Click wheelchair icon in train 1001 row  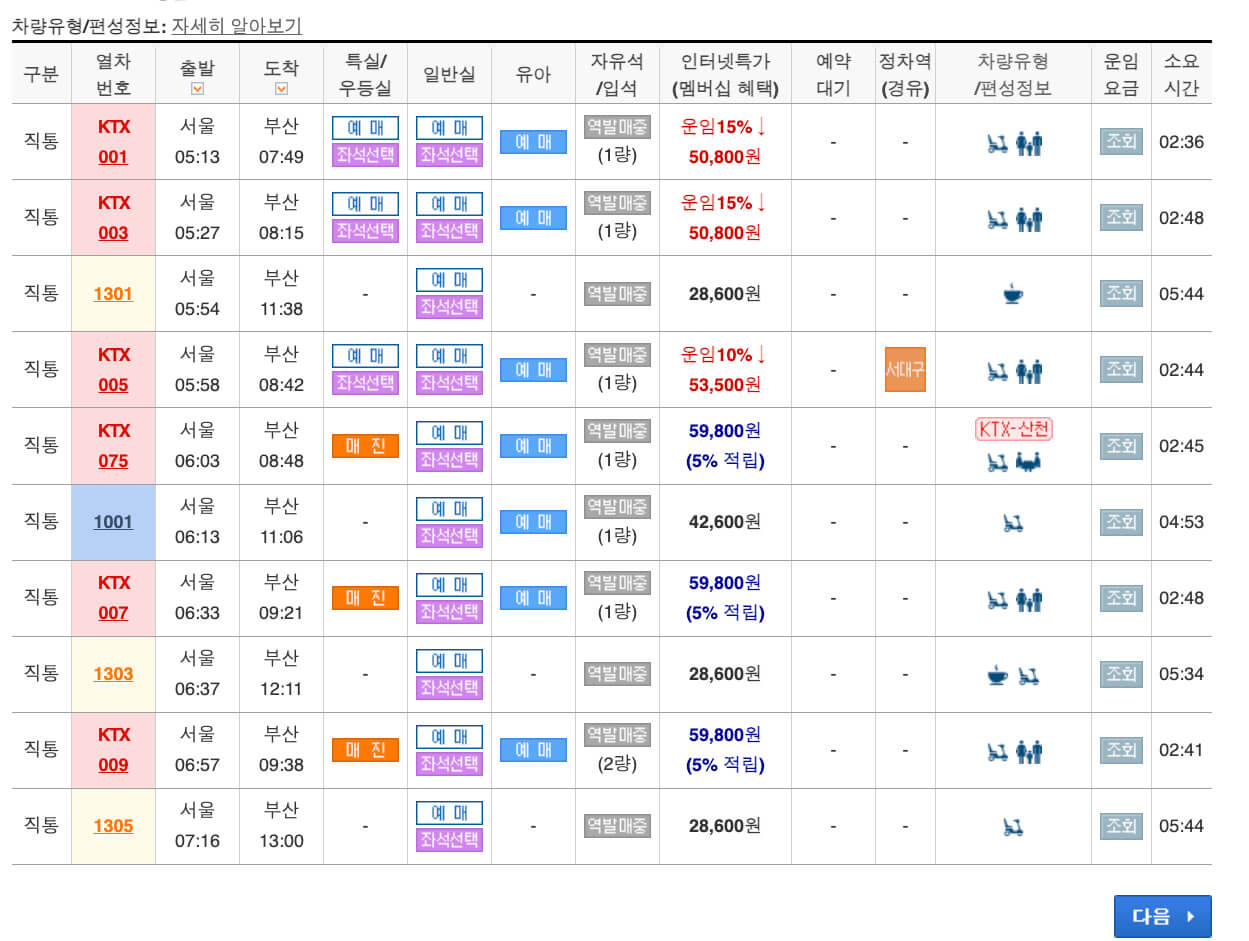[1013, 522]
